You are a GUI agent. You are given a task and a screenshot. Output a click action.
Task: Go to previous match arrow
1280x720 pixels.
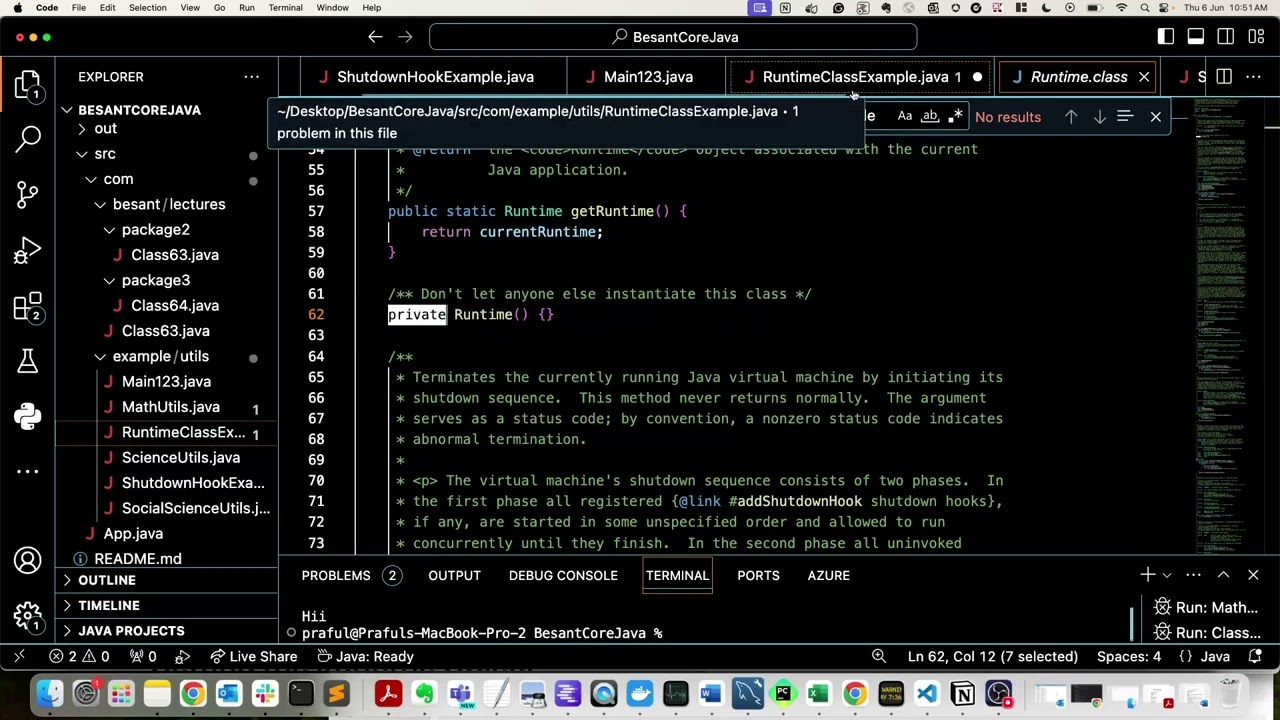[1071, 117]
